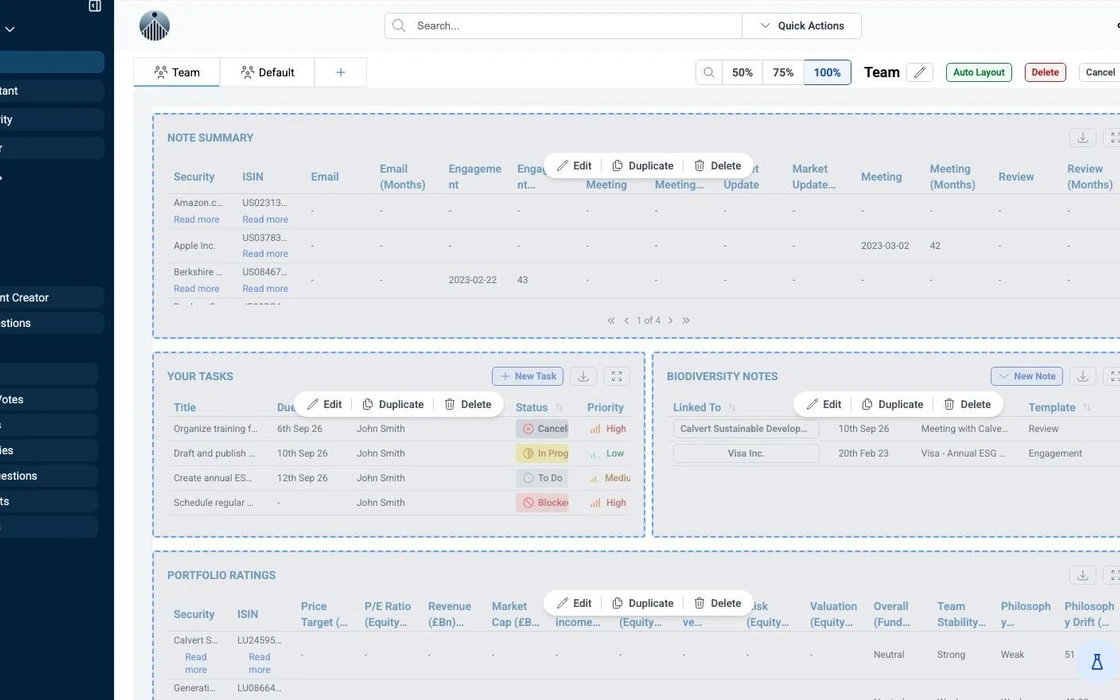Expand Your Tasks widget to fullscreen
1120x700 pixels.
[x=616, y=376]
